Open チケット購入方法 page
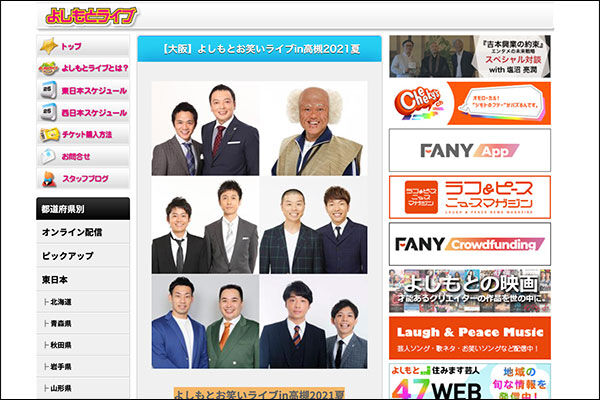The image size is (600, 400). tap(83, 134)
